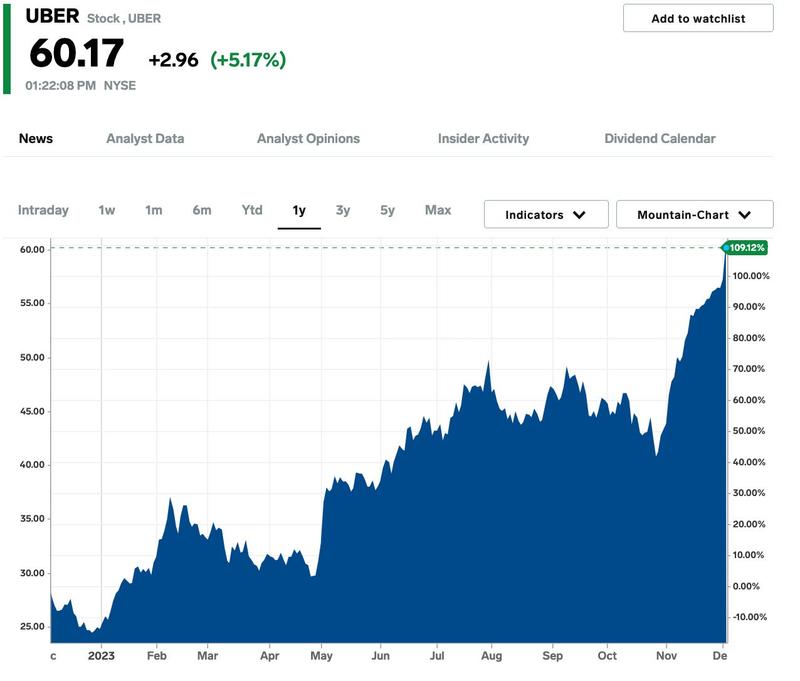Click the 0.00% percent axis label
This screenshot has height=681, width=800.
tap(746, 587)
